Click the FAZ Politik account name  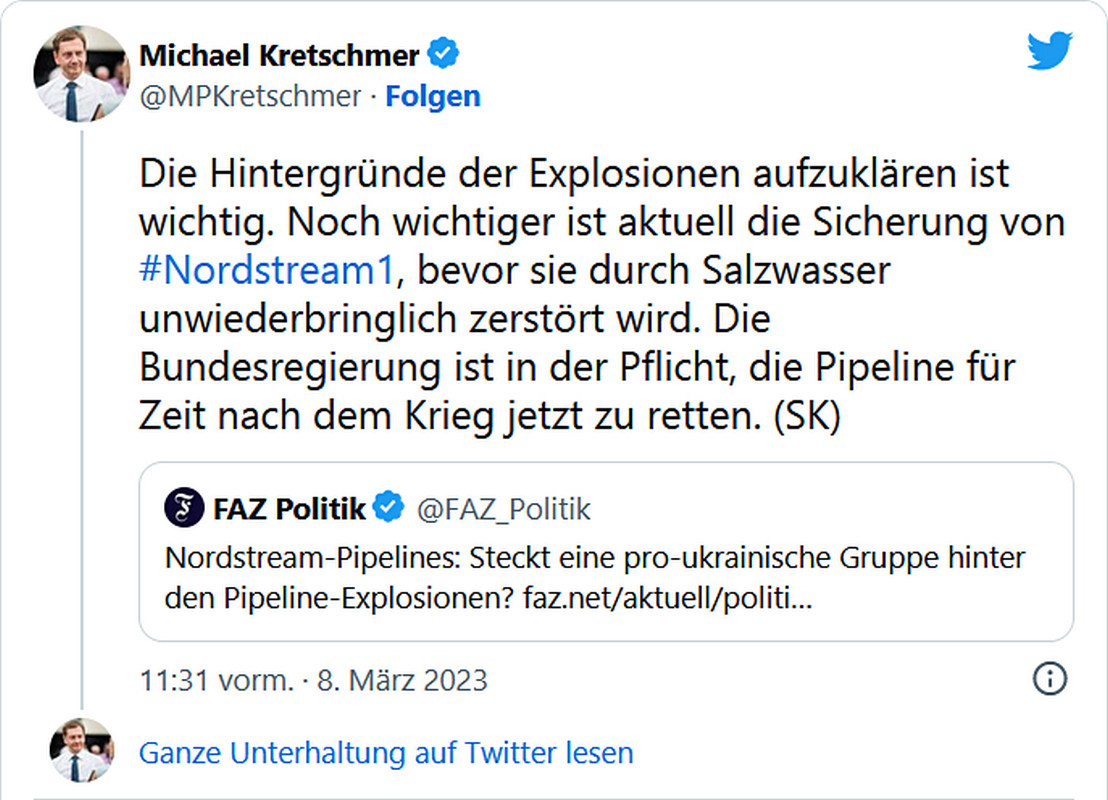tap(289, 509)
